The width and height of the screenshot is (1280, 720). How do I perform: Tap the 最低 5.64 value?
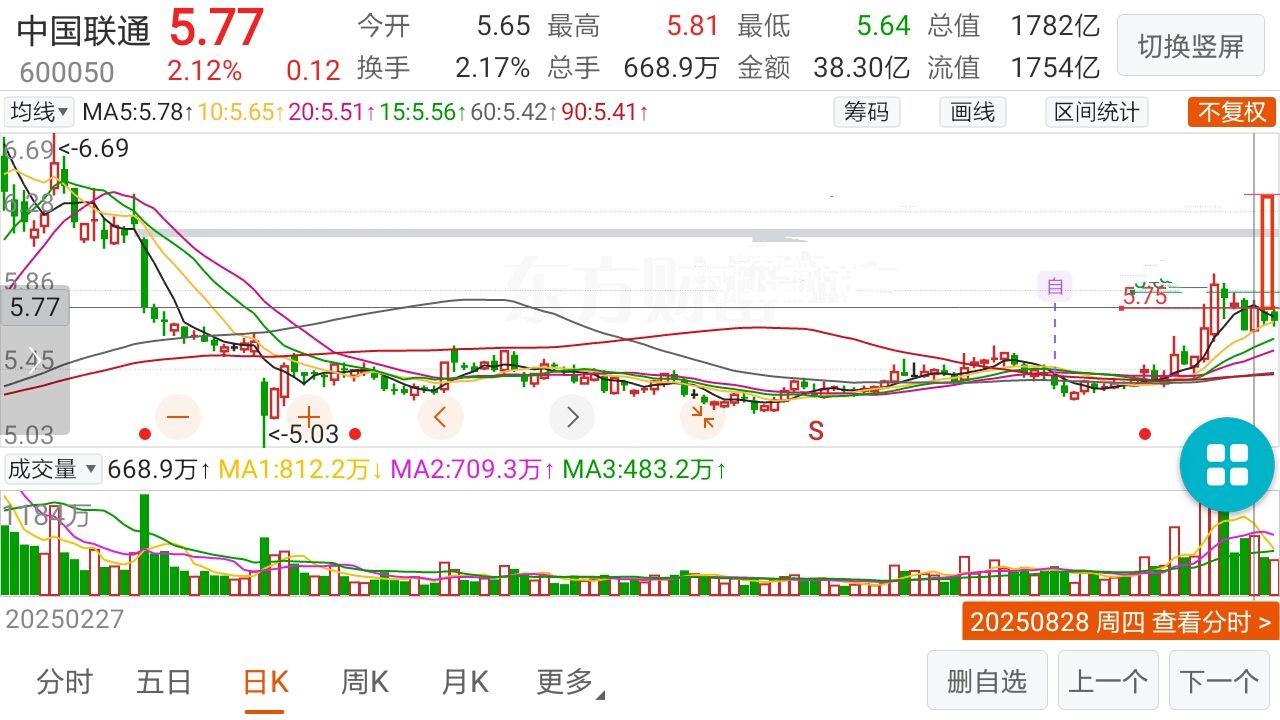click(x=824, y=25)
